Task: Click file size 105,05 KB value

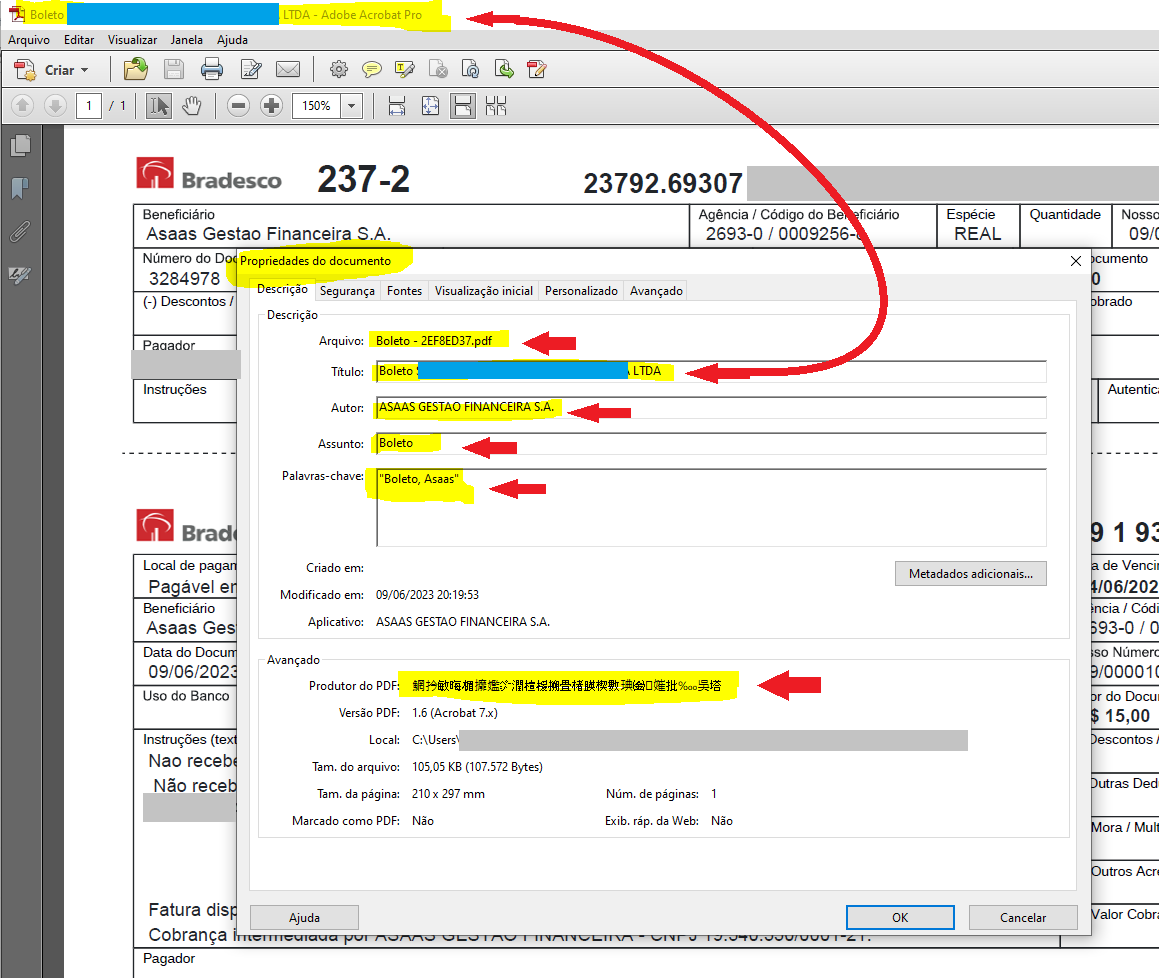Action: click(x=477, y=767)
